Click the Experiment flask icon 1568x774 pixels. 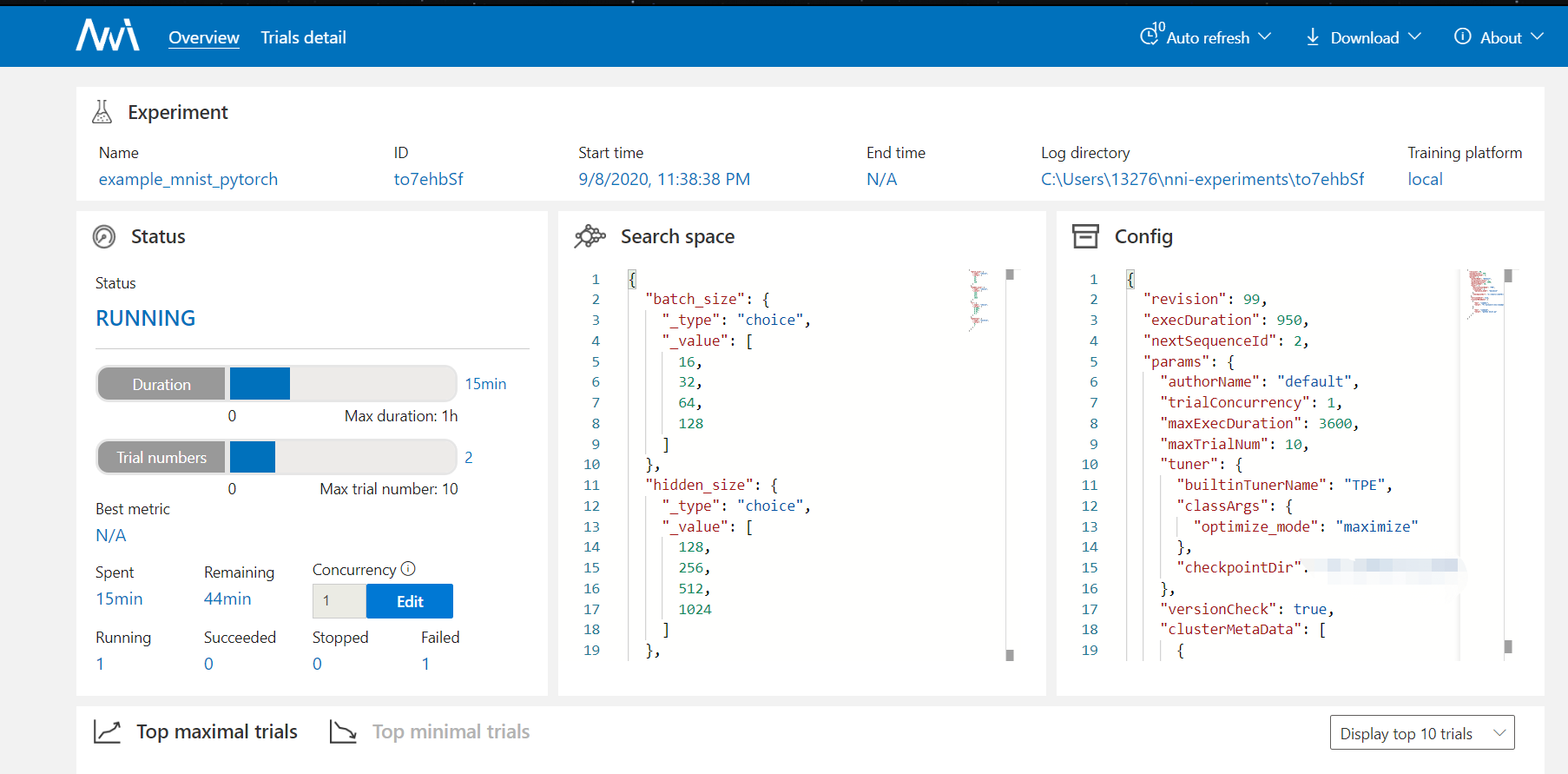pyautogui.click(x=102, y=112)
